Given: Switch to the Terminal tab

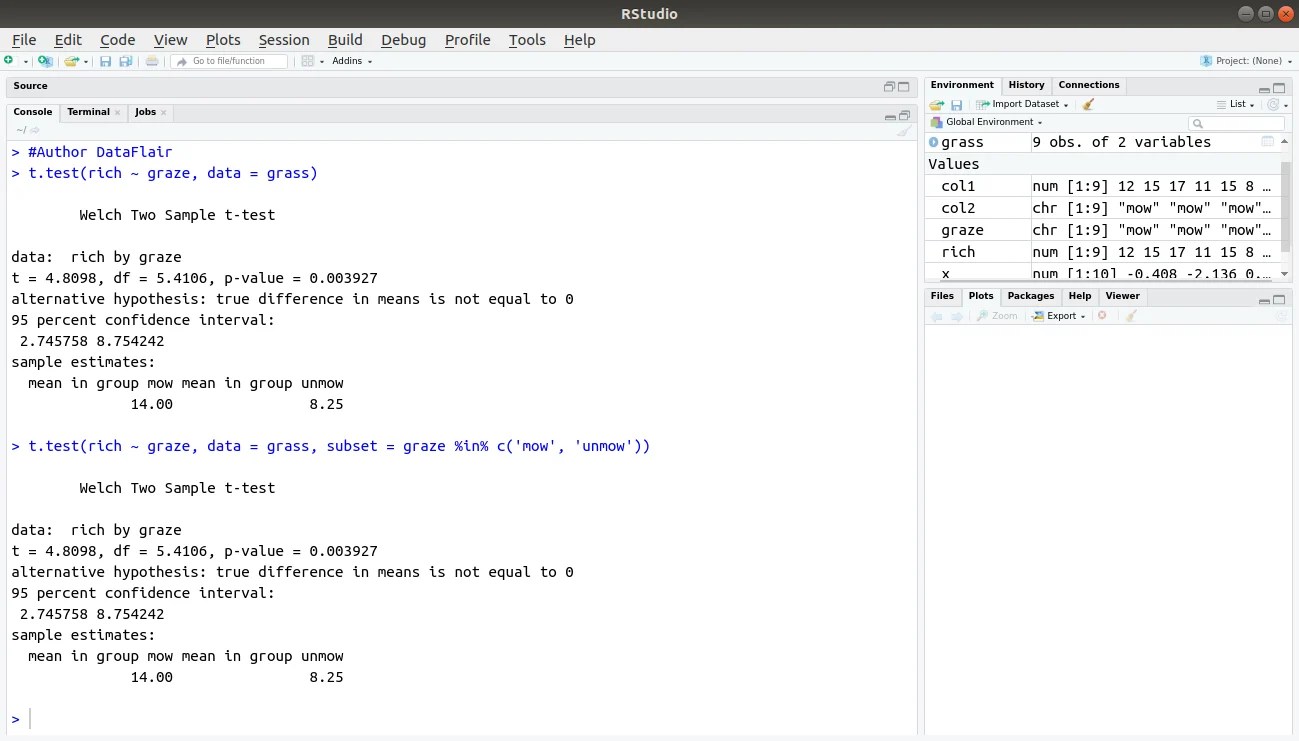Looking at the screenshot, I should coord(88,112).
